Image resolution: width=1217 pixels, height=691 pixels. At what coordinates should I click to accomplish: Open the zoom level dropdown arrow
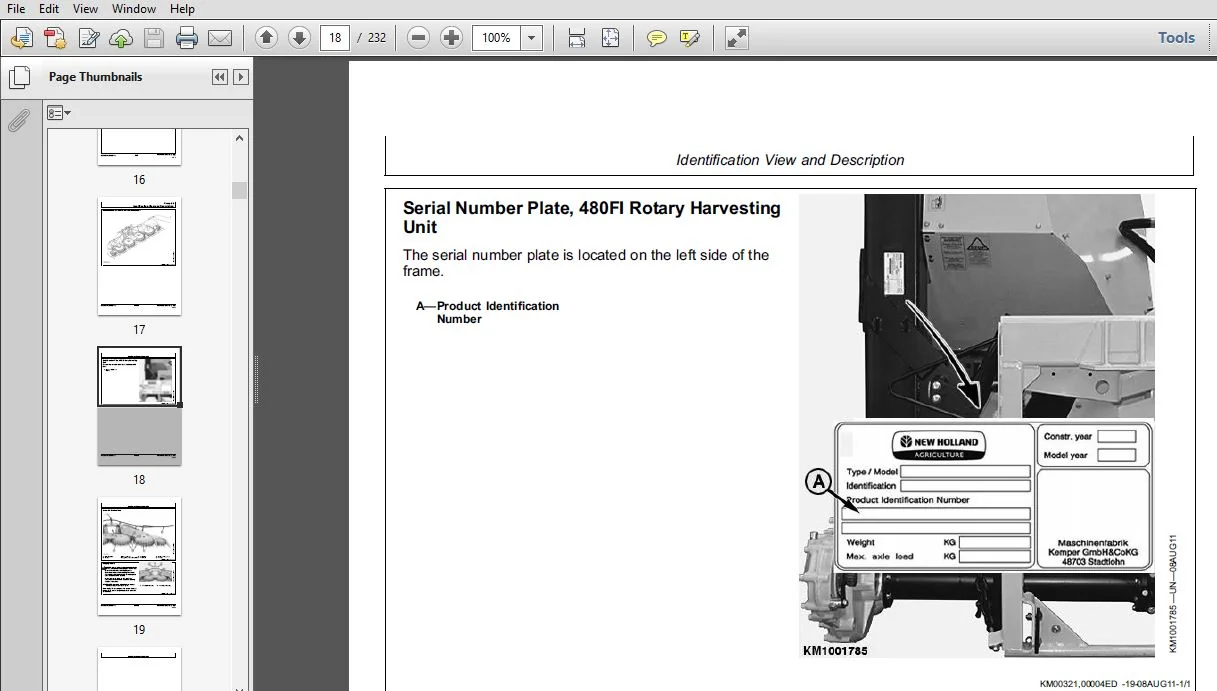531,38
